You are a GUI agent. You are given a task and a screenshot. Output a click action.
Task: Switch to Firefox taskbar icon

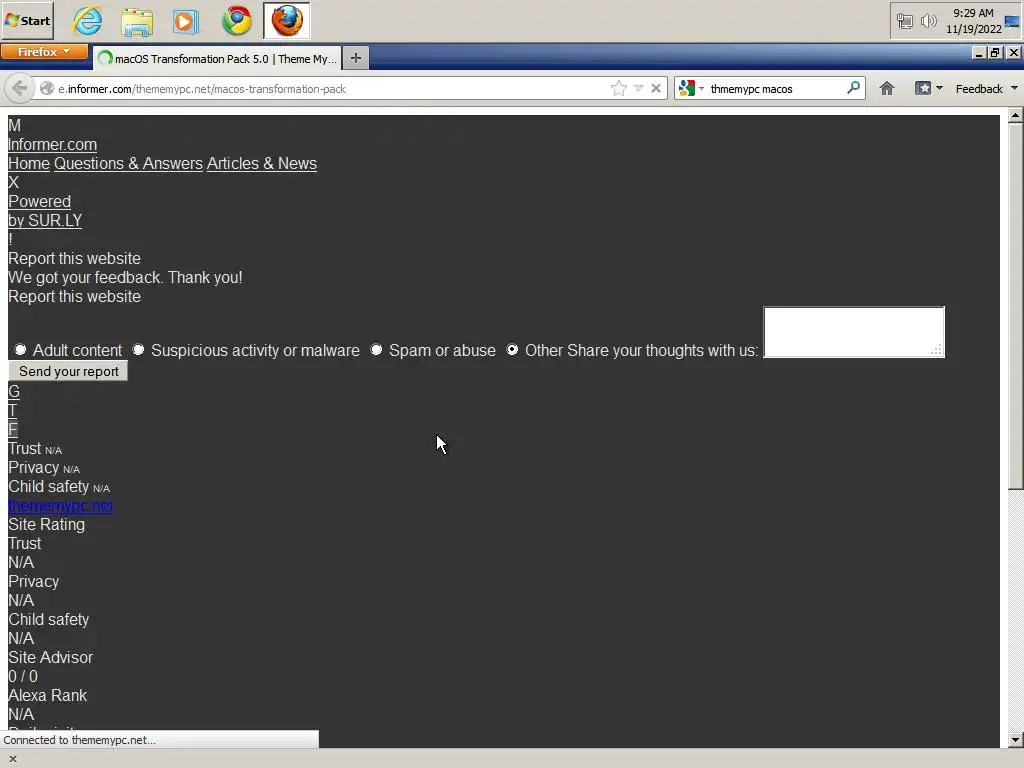pos(287,21)
